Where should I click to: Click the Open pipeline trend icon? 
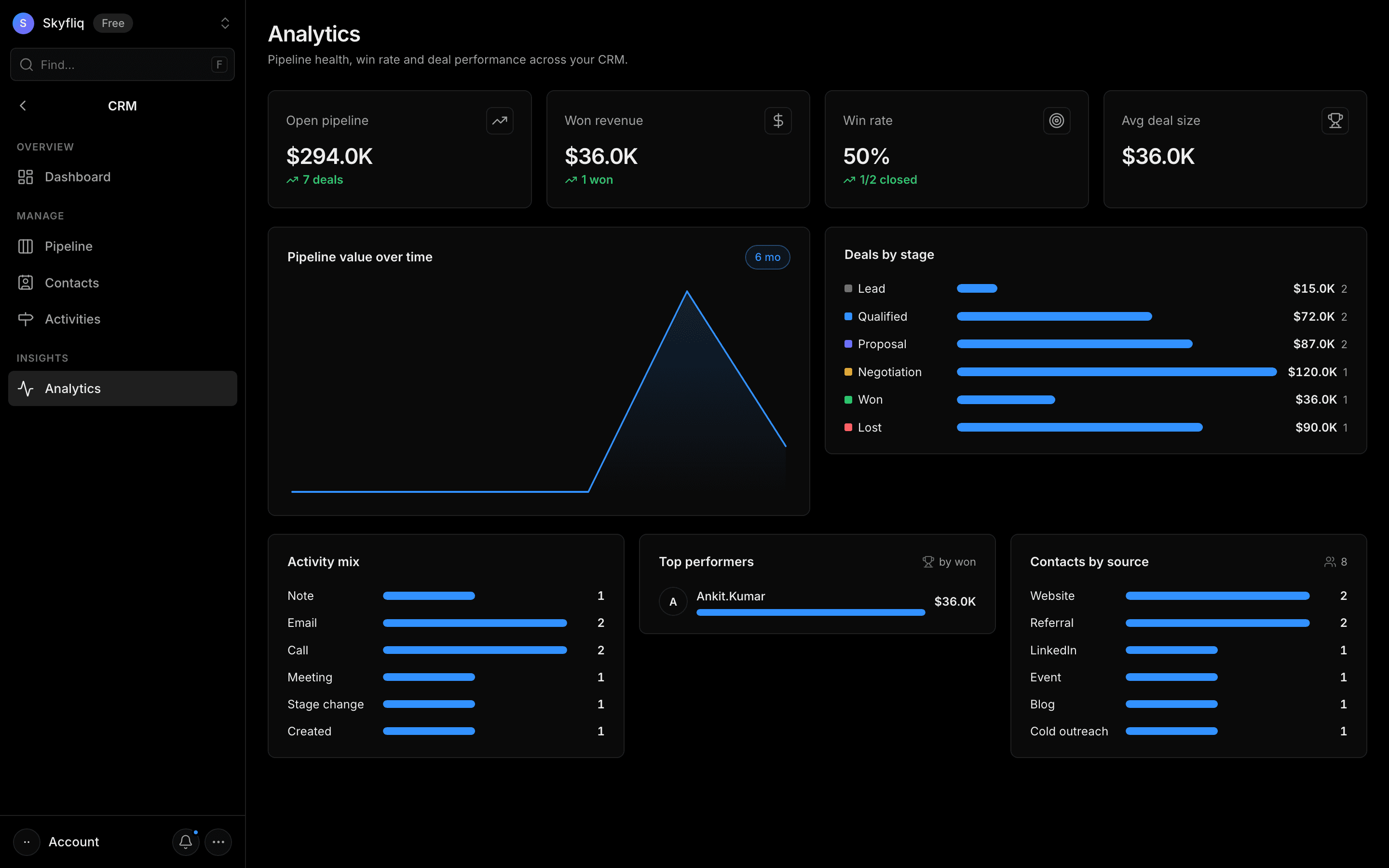point(499,121)
